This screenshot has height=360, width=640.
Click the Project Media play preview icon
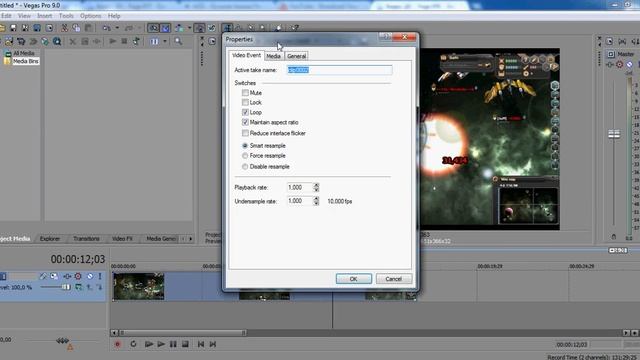(x=113, y=41)
